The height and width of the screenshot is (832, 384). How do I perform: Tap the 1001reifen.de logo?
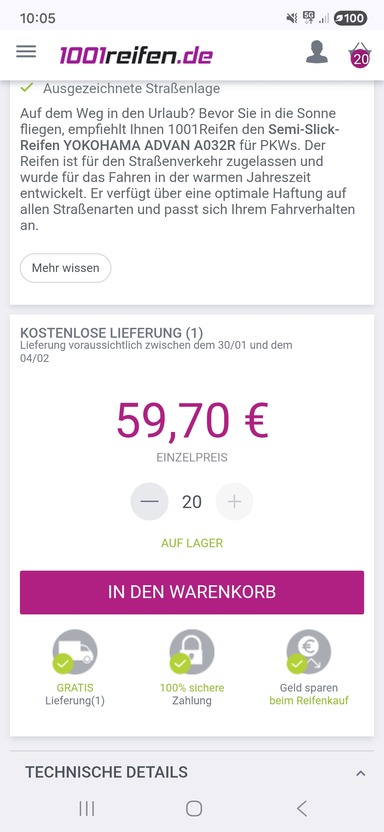[x=136, y=55]
